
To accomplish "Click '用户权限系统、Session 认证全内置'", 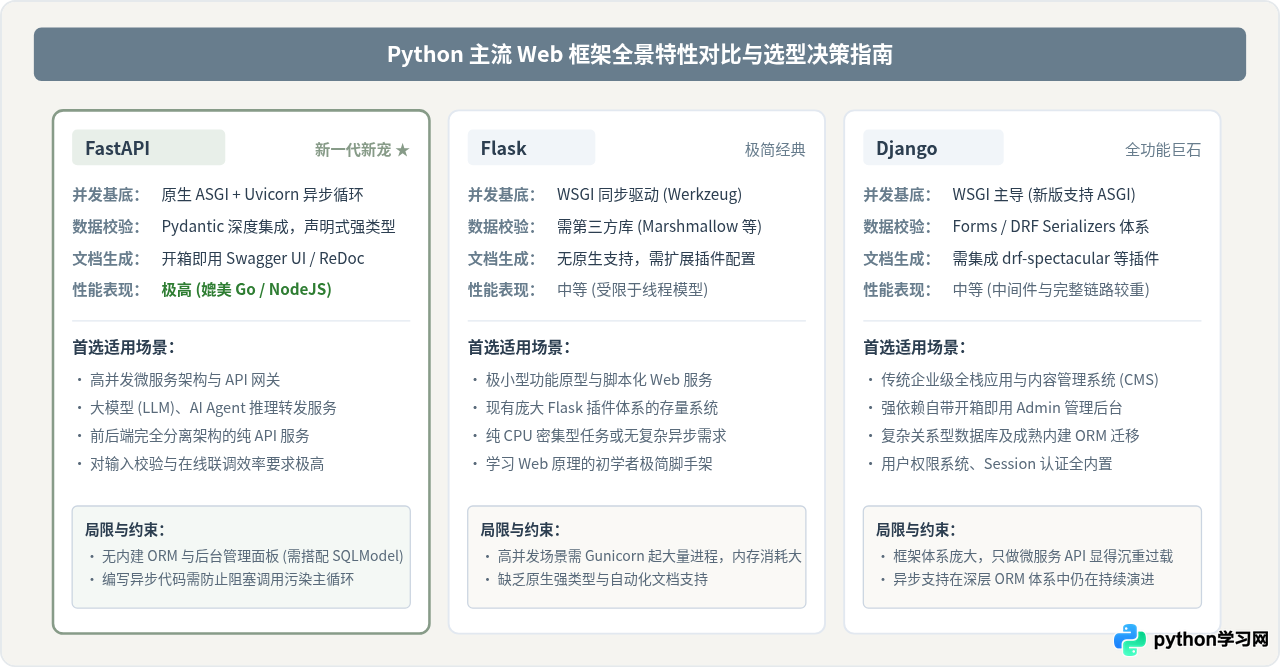I will tap(997, 464).
